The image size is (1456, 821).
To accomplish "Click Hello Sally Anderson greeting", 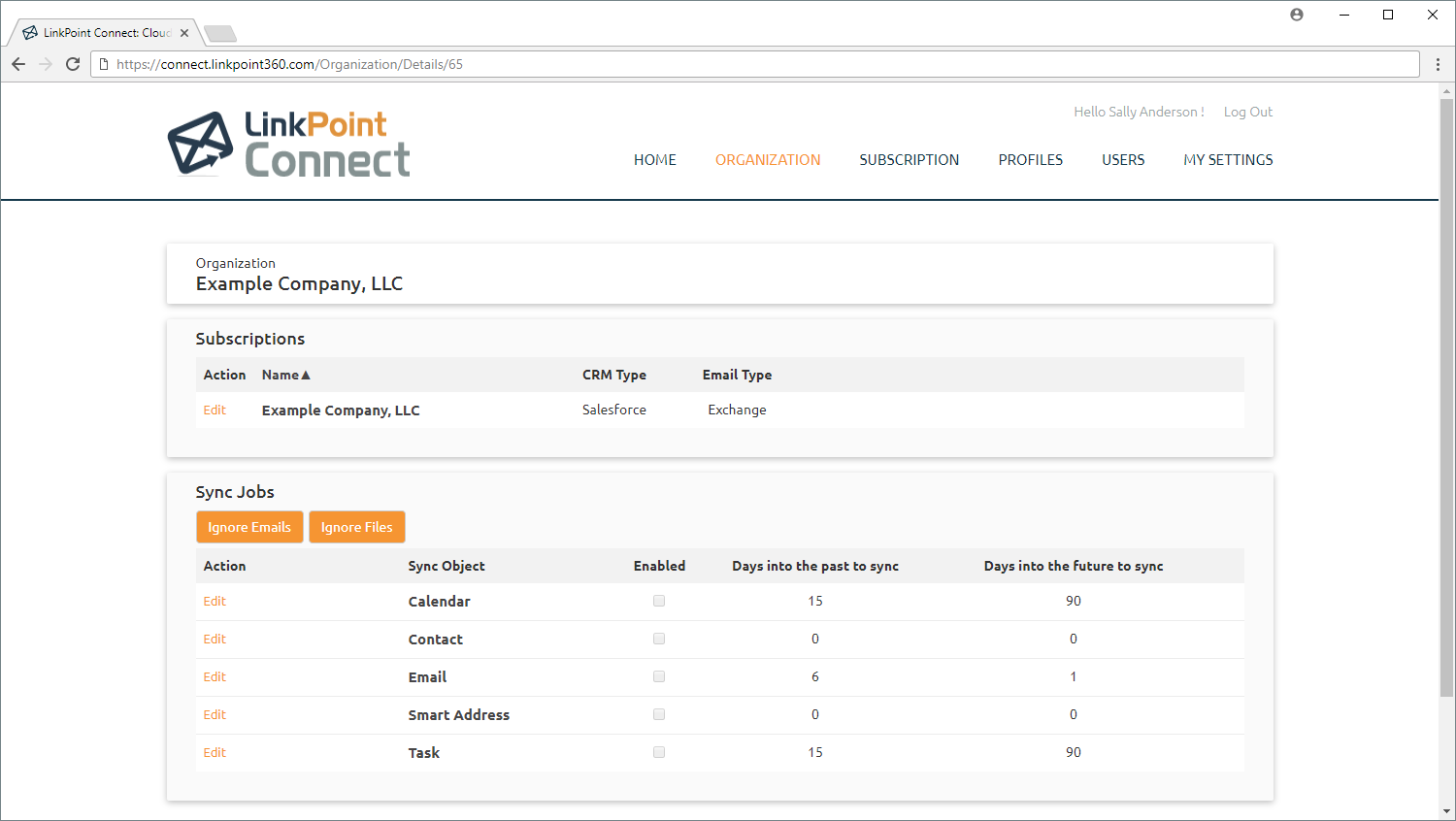I will pos(1139,112).
